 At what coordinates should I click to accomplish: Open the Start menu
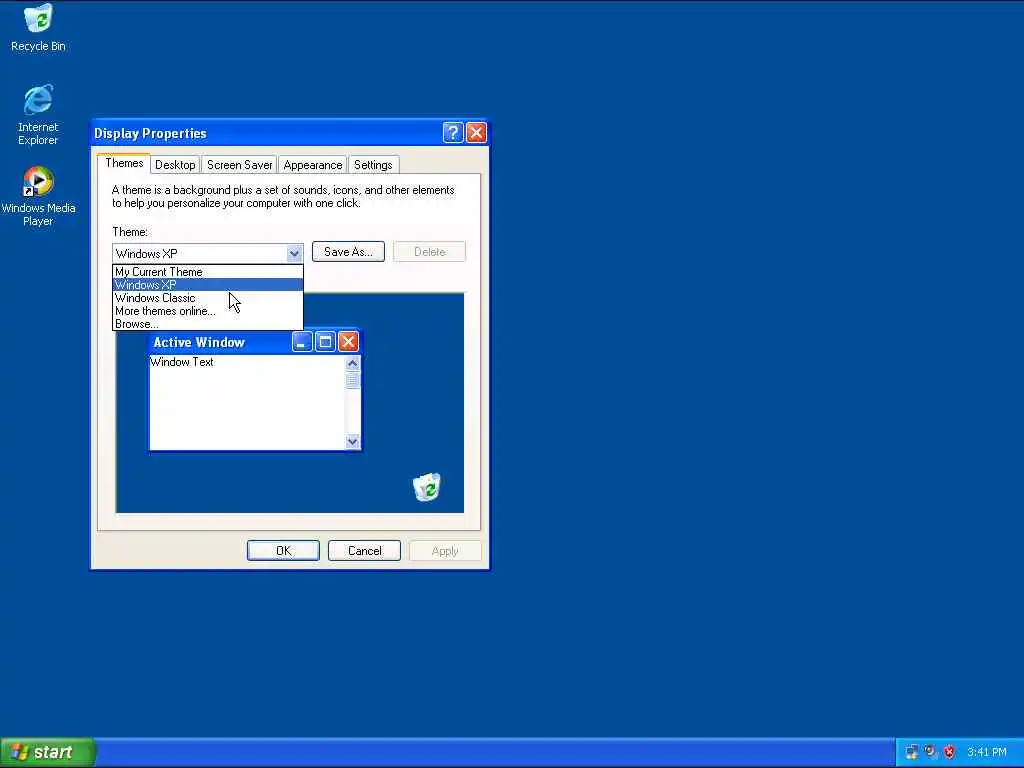click(x=47, y=752)
